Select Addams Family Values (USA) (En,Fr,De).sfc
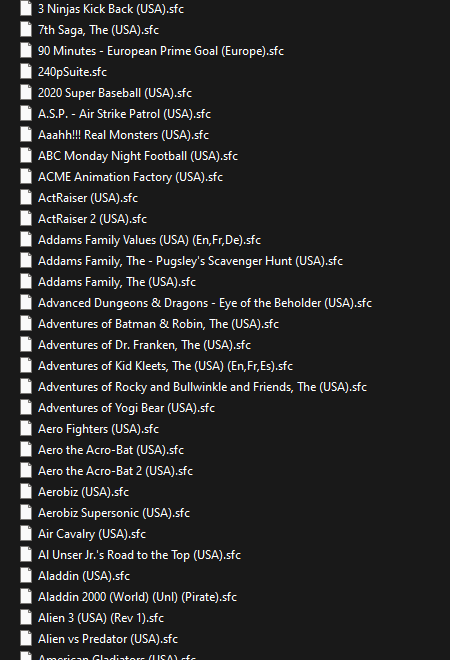450x660 pixels. pyautogui.click(x=149, y=240)
